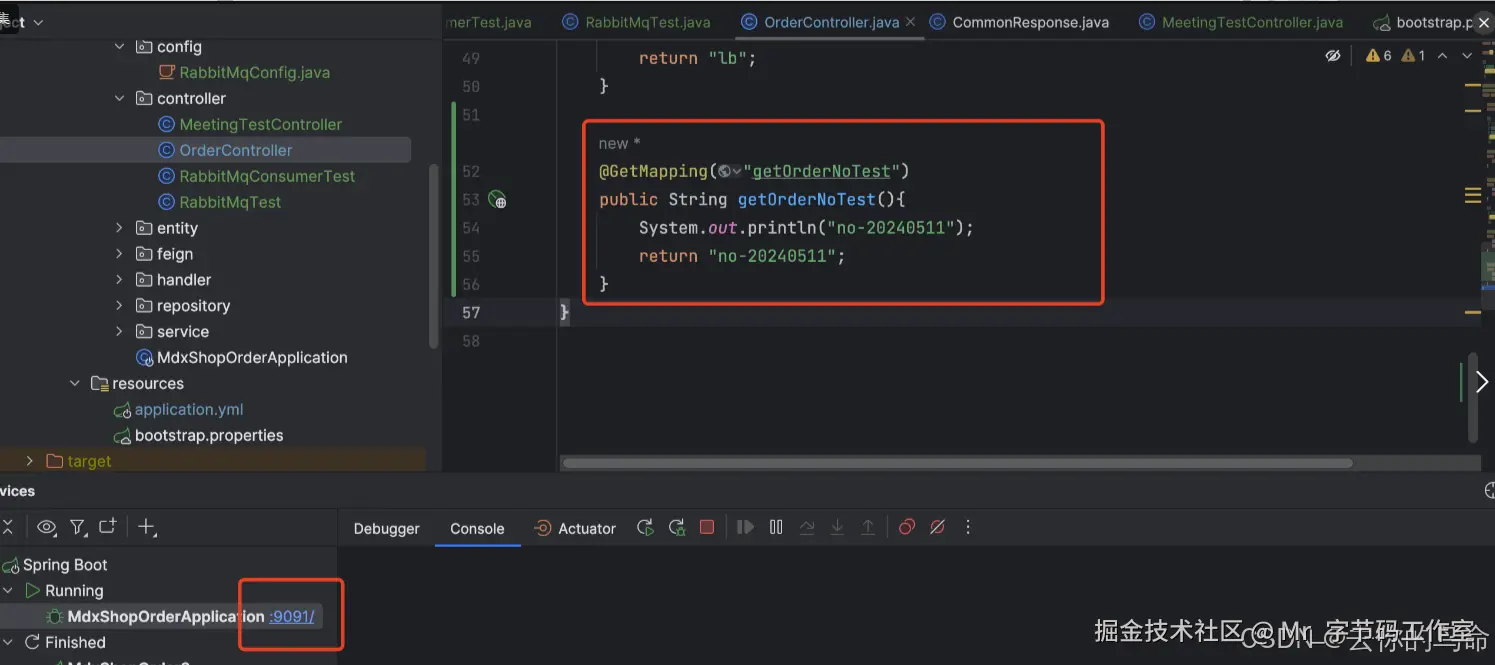Open the Debugger tab

click(x=387, y=529)
